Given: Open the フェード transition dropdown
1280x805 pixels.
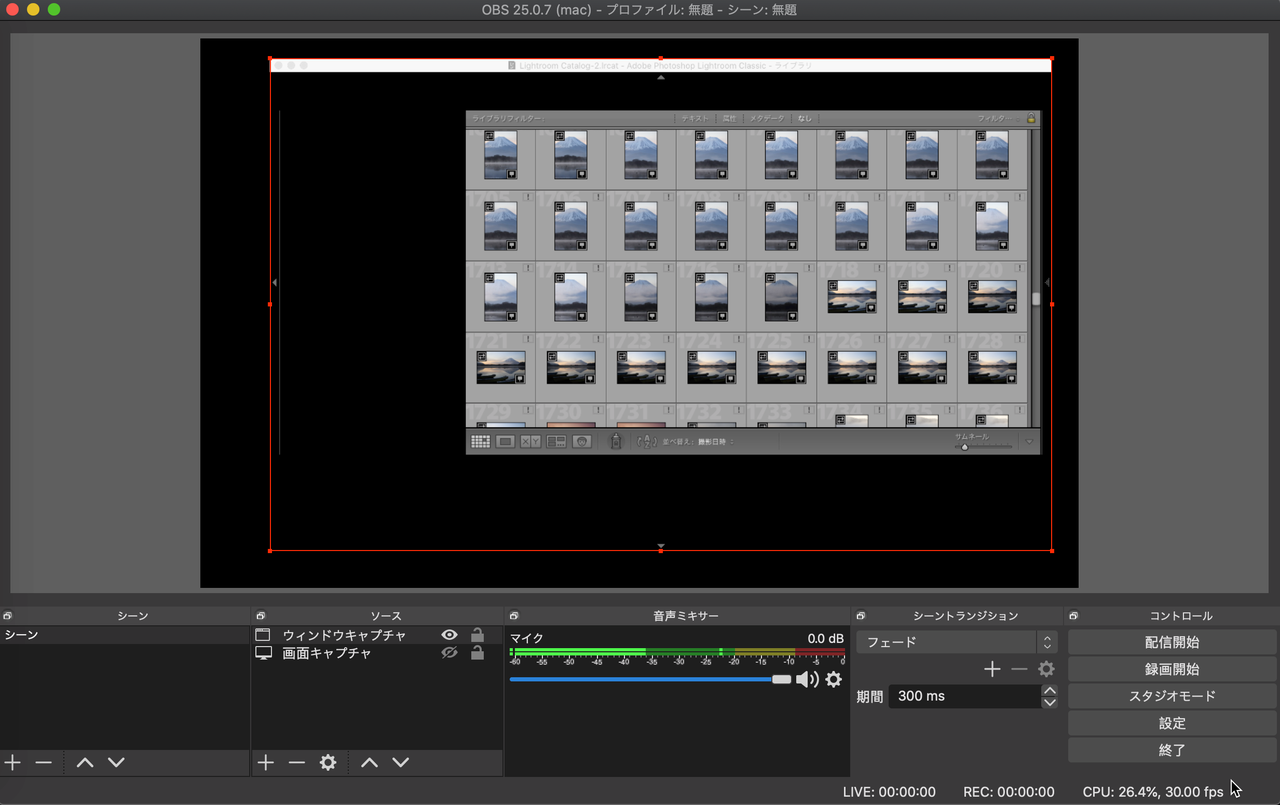Looking at the screenshot, I should point(957,642).
